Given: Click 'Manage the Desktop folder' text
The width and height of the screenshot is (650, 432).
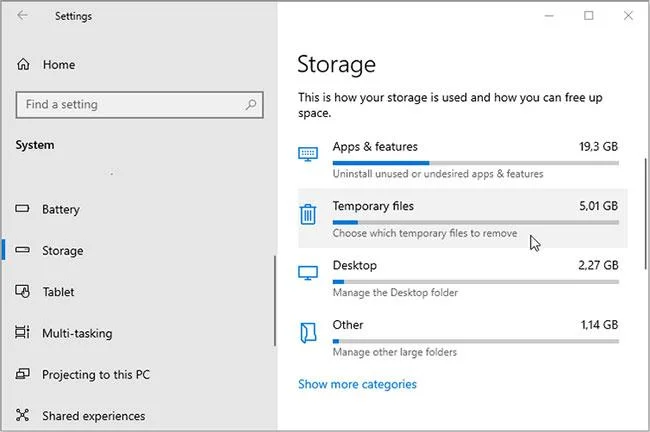Looking at the screenshot, I should point(395,293).
